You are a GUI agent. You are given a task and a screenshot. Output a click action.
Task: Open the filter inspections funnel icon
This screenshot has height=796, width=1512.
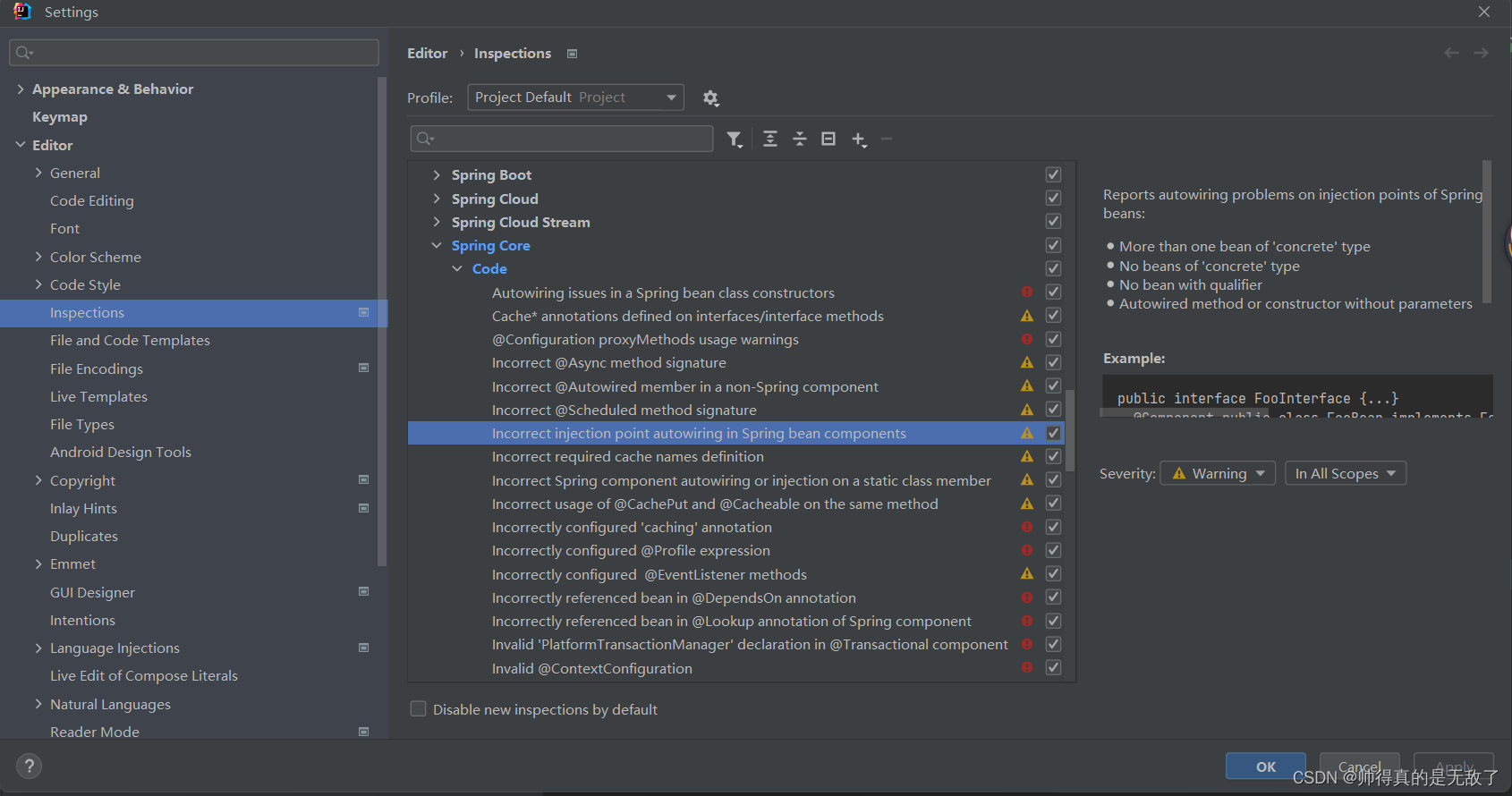pyautogui.click(x=735, y=140)
